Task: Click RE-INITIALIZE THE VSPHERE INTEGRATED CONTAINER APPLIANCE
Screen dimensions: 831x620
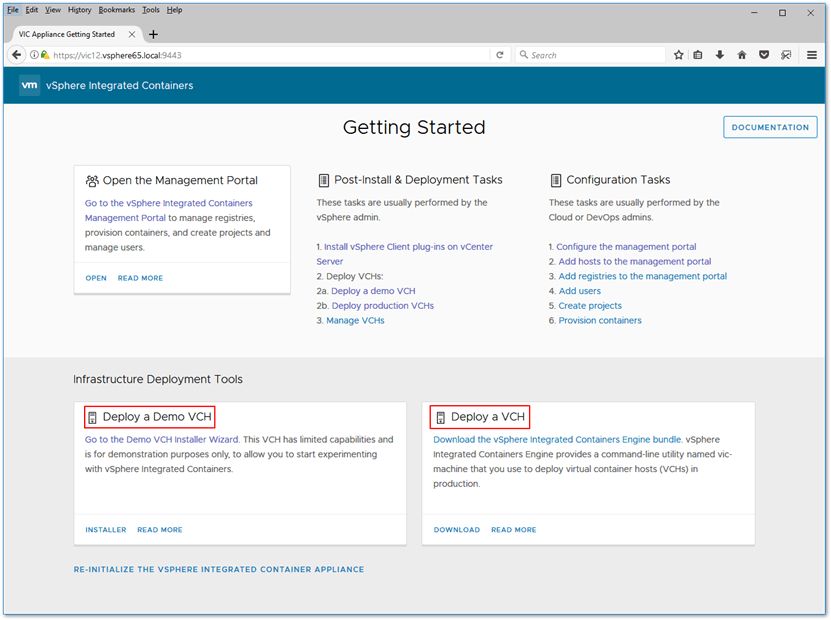Action: (x=219, y=570)
